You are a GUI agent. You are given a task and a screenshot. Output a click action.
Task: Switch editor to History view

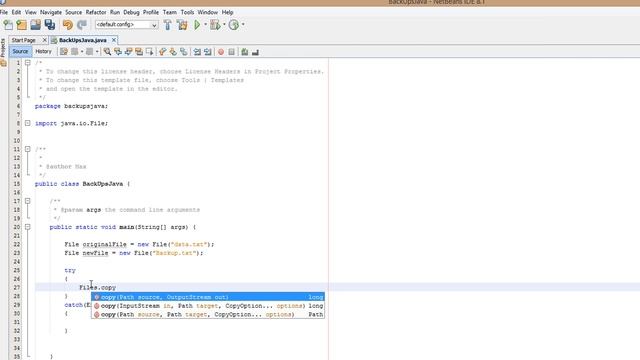point(43,51)
